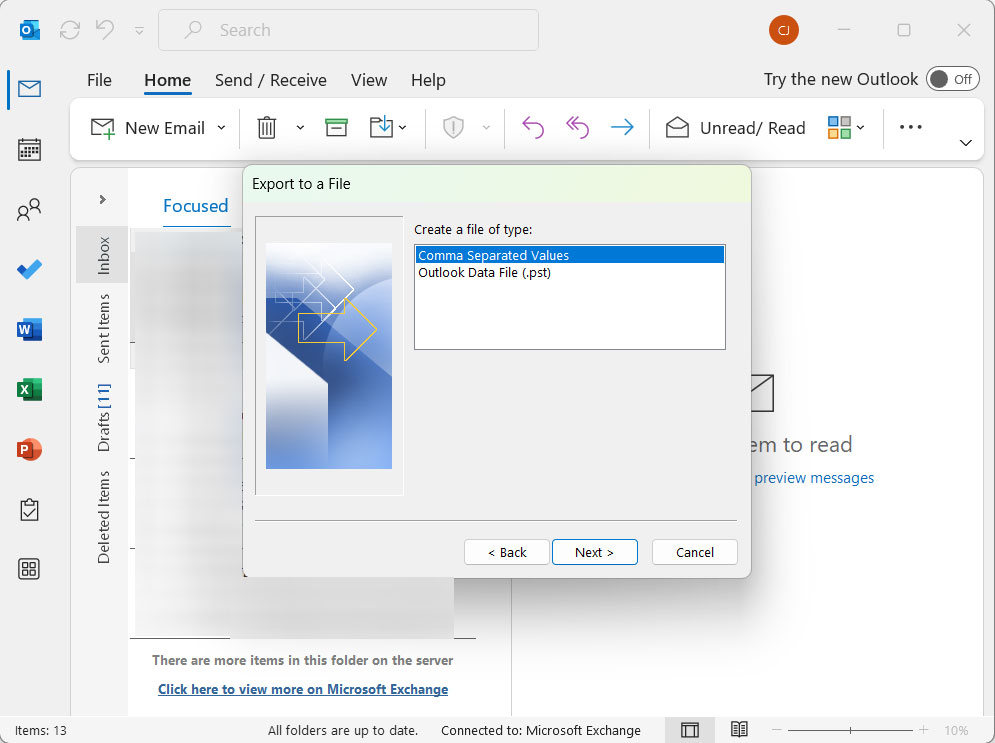Launch Excel from the Outlook sidebar

click(x=29, y=389)
